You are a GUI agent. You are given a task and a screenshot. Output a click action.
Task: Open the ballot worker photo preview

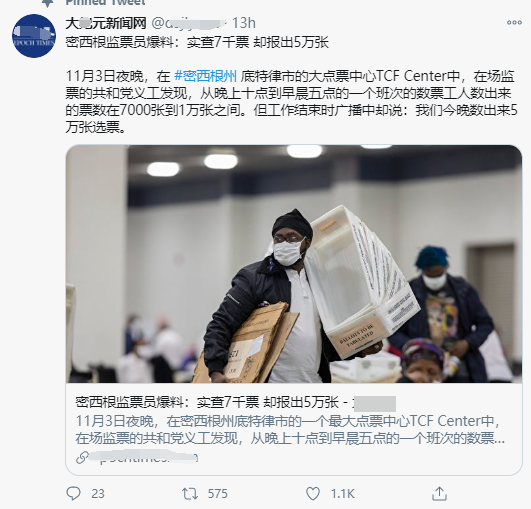click(294, 264)
